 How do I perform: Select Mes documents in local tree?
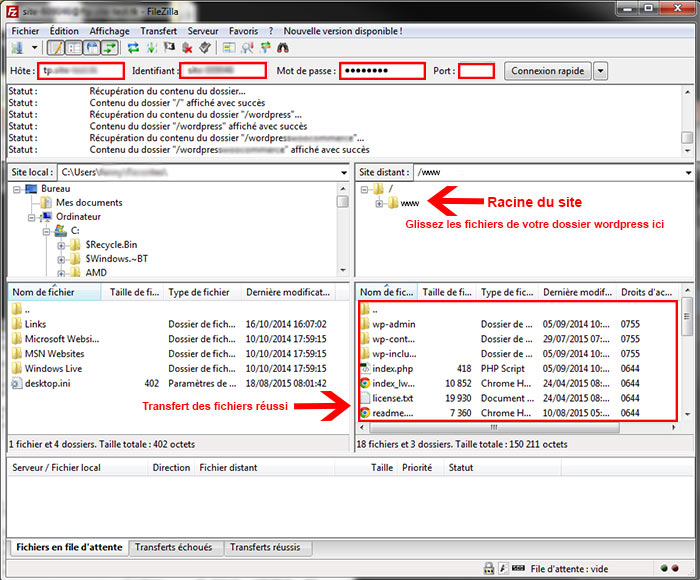89,202
